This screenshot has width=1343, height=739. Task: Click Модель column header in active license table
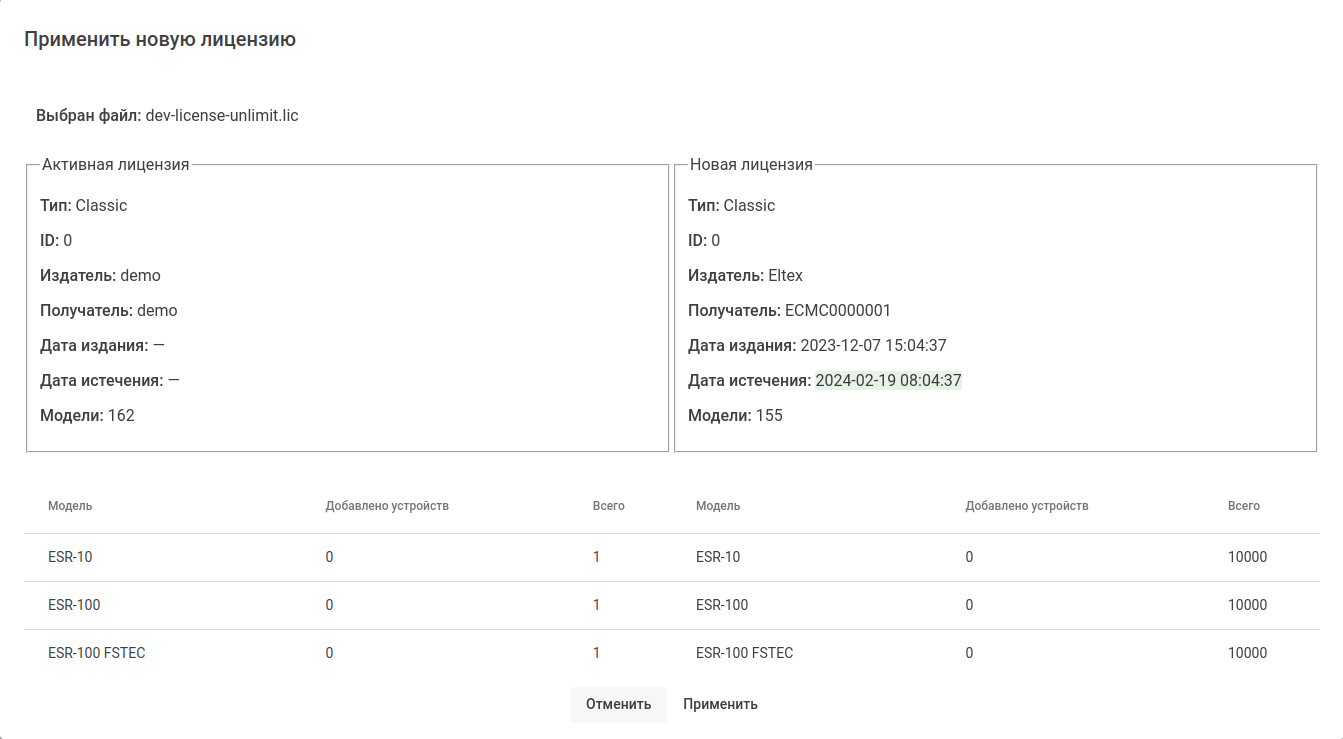tap(70, 506)
